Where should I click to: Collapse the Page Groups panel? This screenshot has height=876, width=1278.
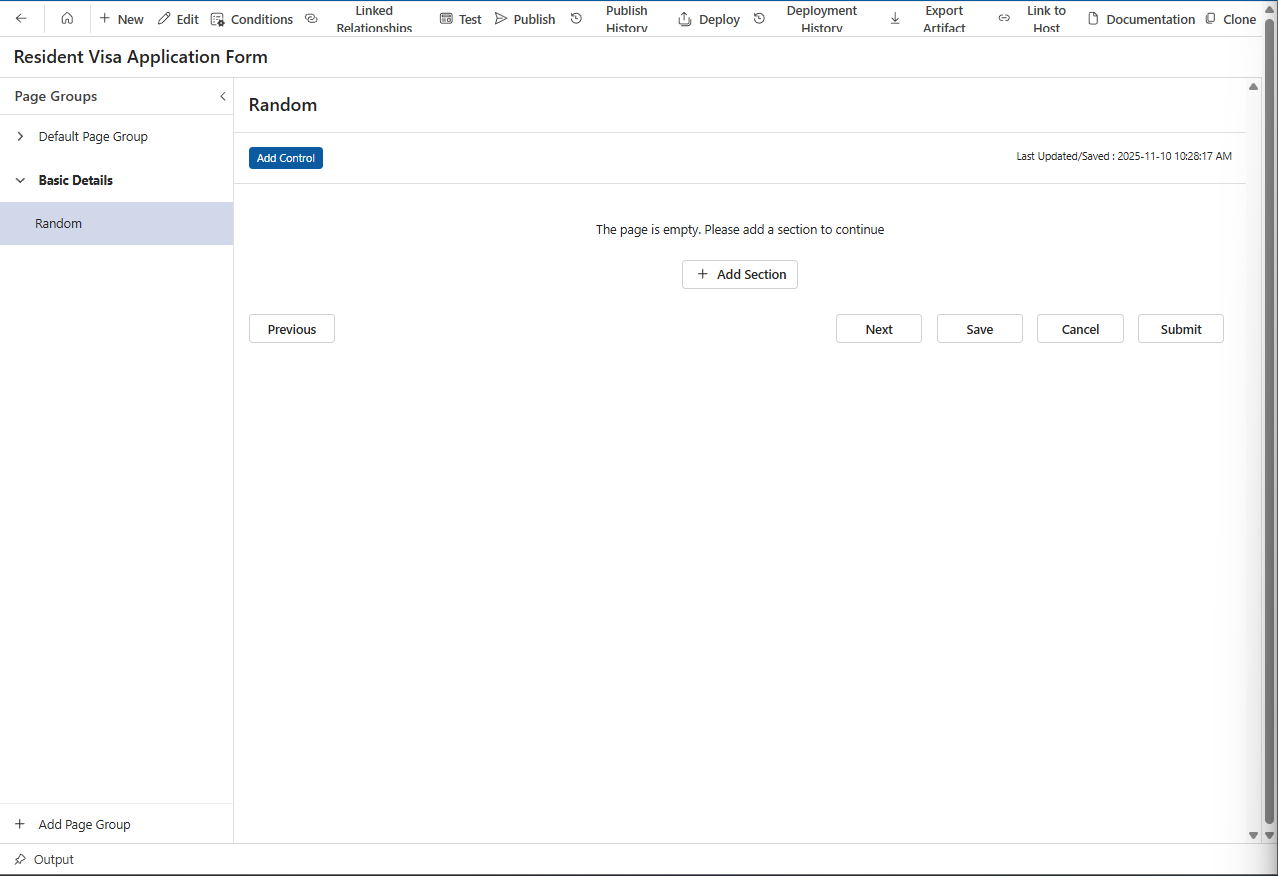[x=222, y=96]
